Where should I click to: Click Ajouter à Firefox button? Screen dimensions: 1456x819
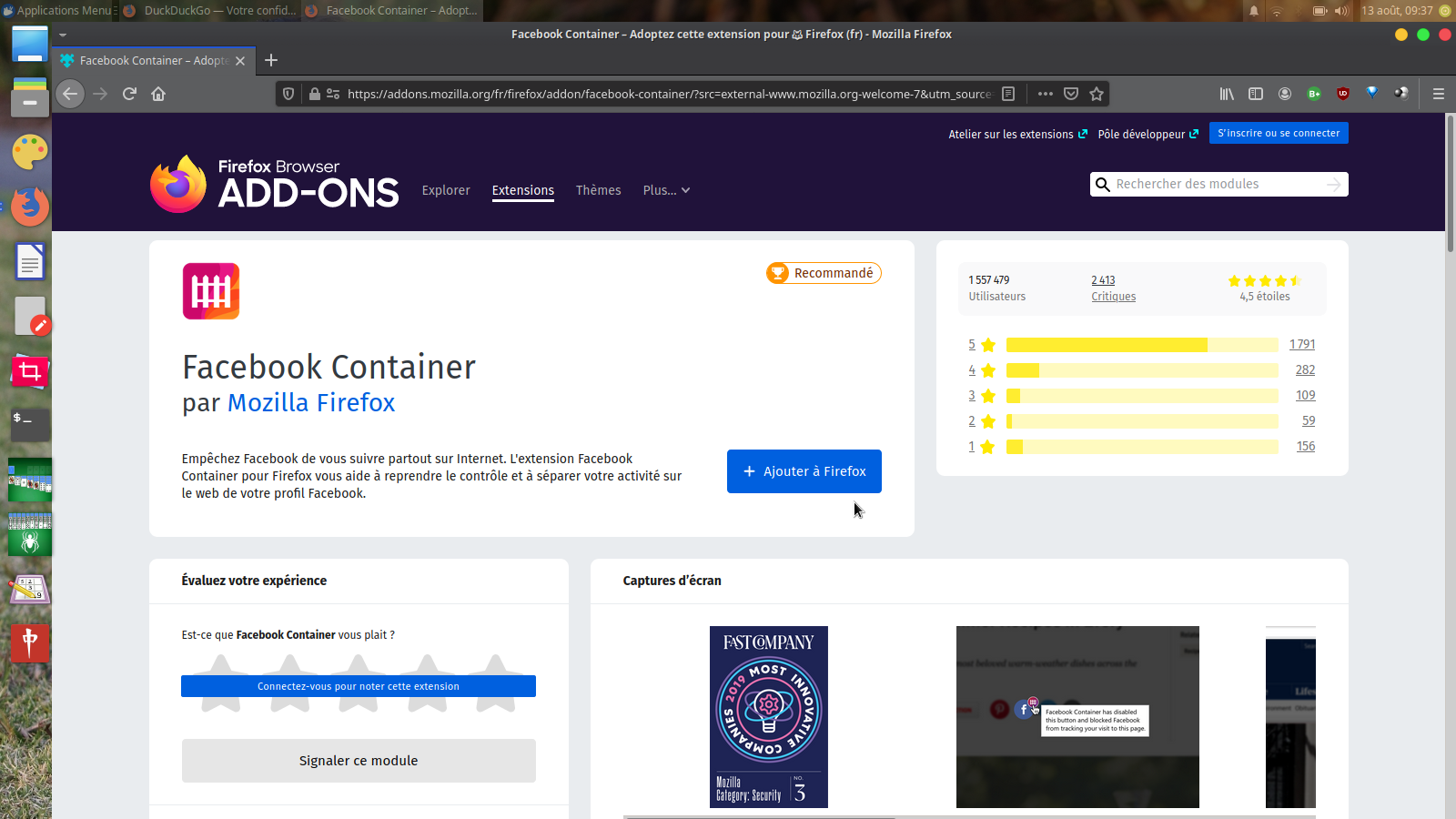point(804,471)
